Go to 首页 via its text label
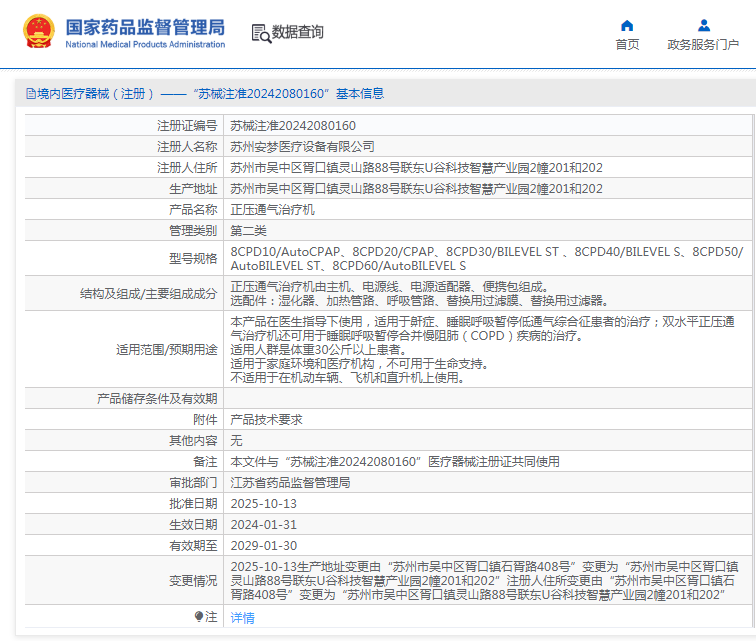 [x=627, y=45]
